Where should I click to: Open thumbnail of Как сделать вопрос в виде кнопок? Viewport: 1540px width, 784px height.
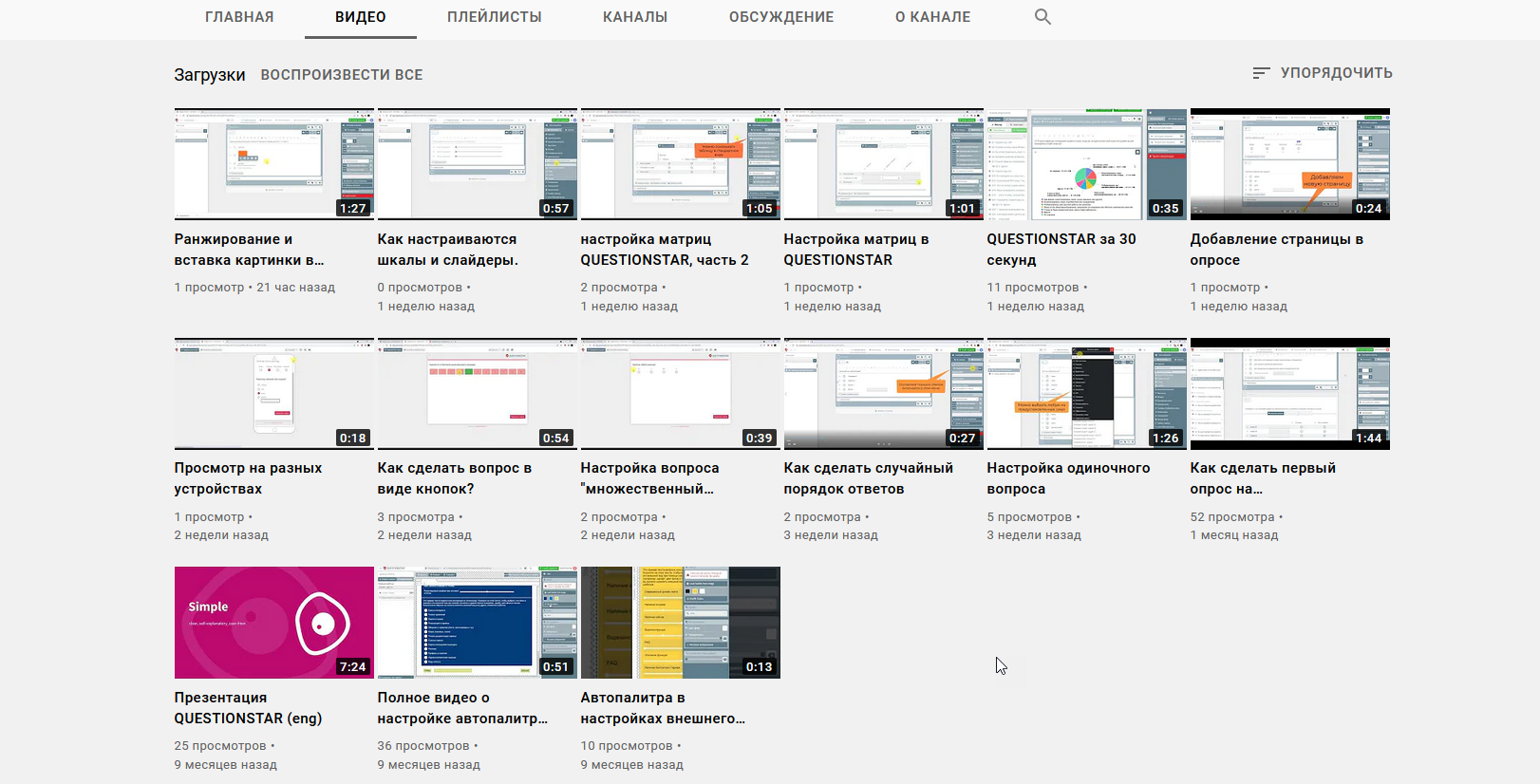[478, 394]
